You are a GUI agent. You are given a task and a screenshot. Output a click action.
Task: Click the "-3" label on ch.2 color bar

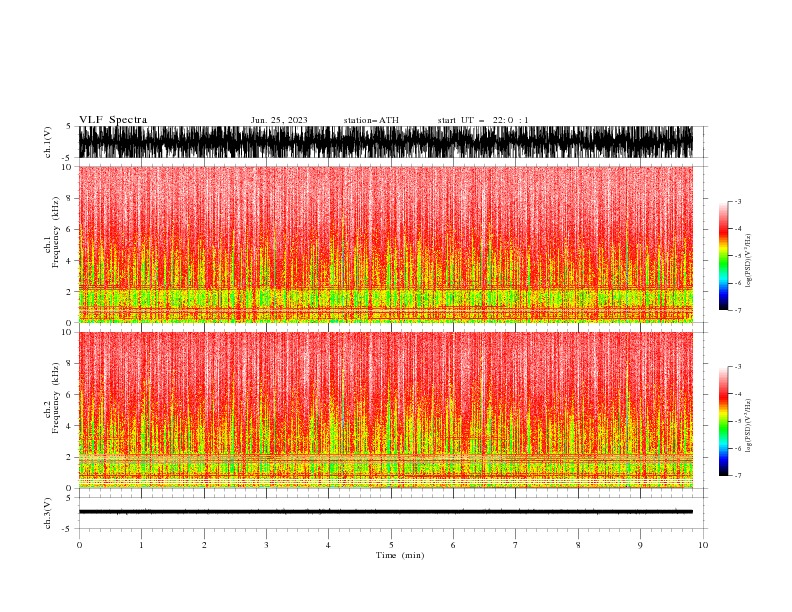coord(738,367)
